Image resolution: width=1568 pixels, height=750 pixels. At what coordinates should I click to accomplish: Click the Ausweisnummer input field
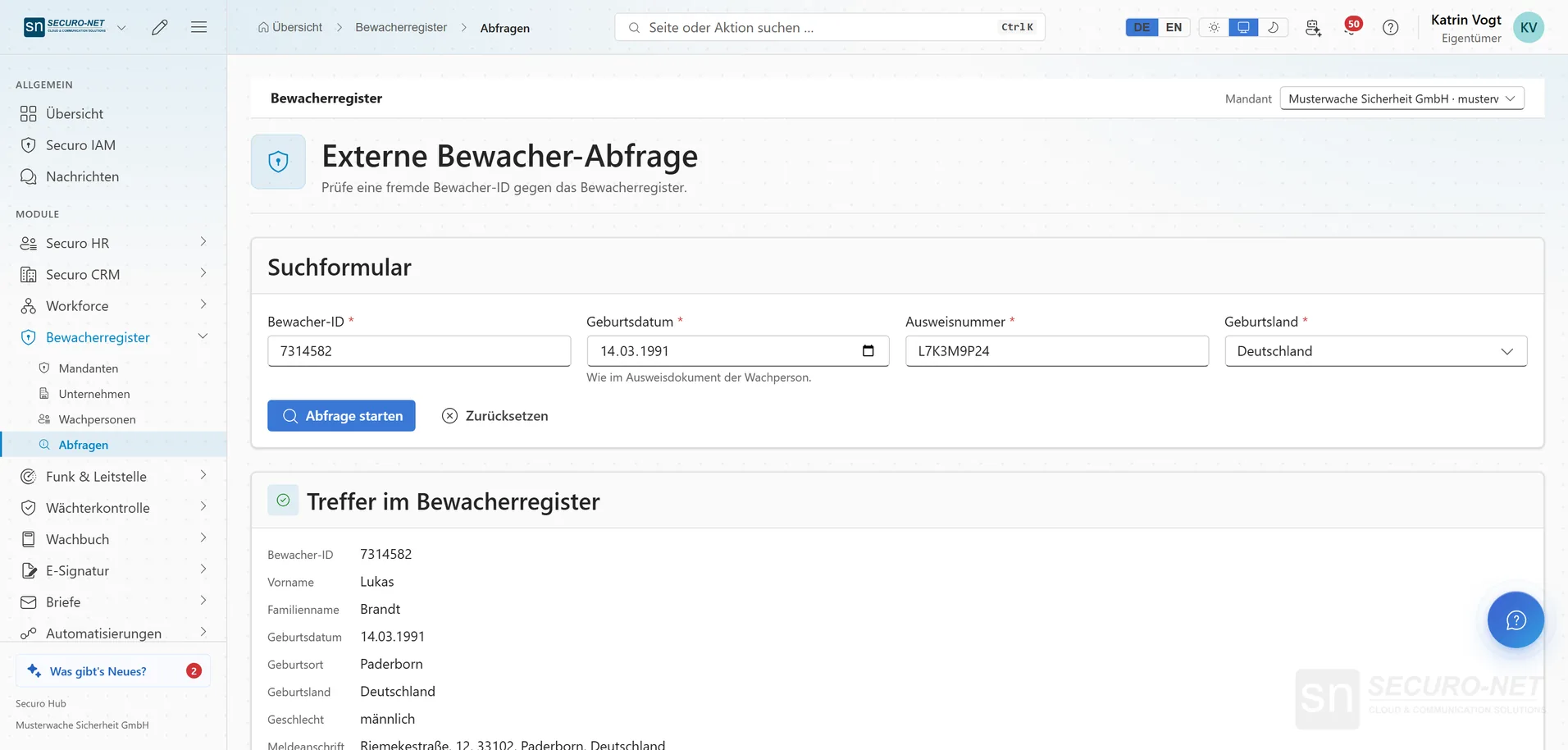pyautogui.click(x=1057, y=351)
